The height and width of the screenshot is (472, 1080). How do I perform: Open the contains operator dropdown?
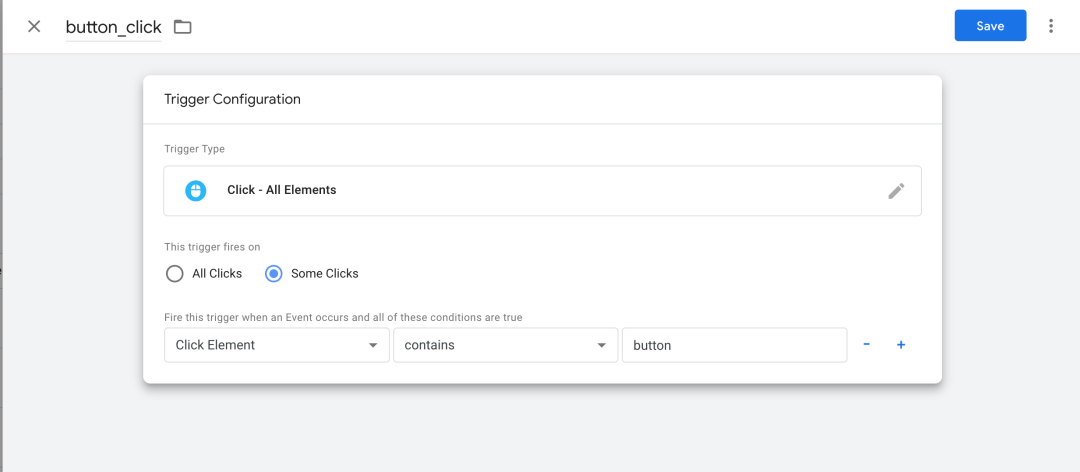click(506, 345)
